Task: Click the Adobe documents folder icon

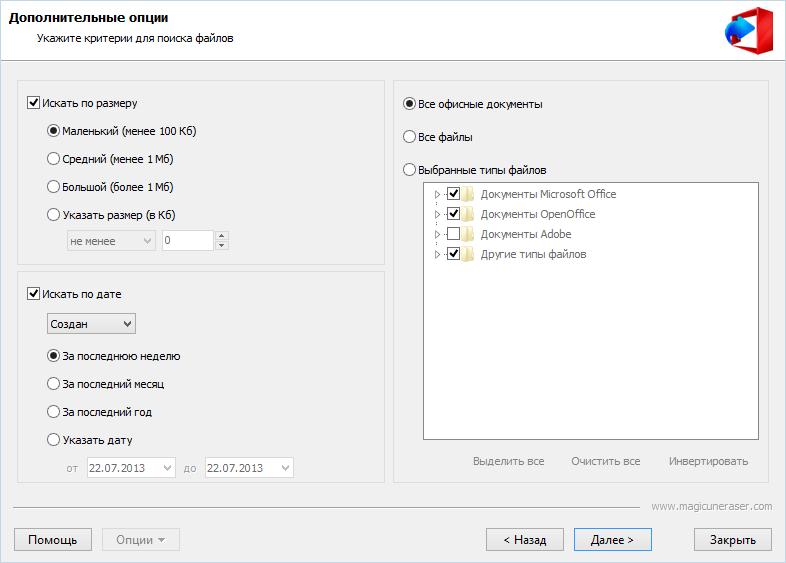Action: pos(468,234)
